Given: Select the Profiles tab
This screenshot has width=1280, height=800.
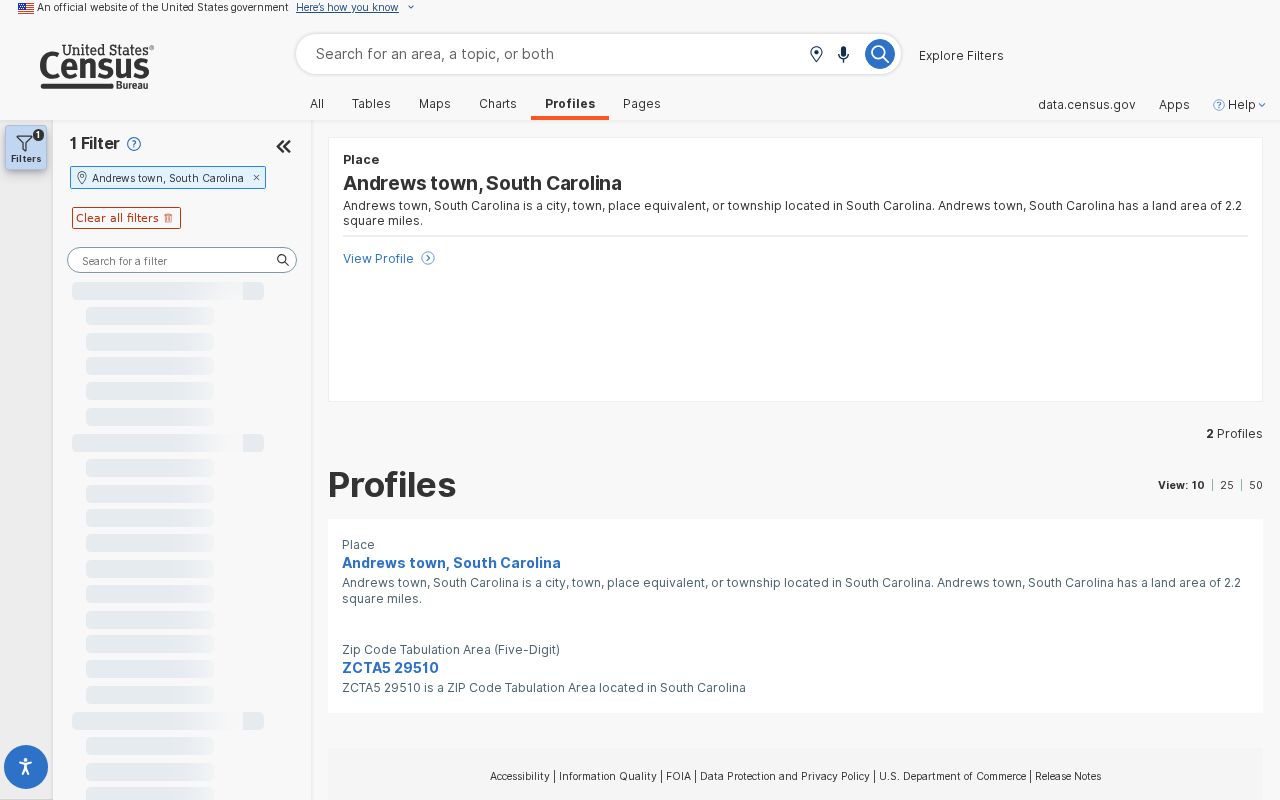Looking at the screenshot, I should coord(570,104).
